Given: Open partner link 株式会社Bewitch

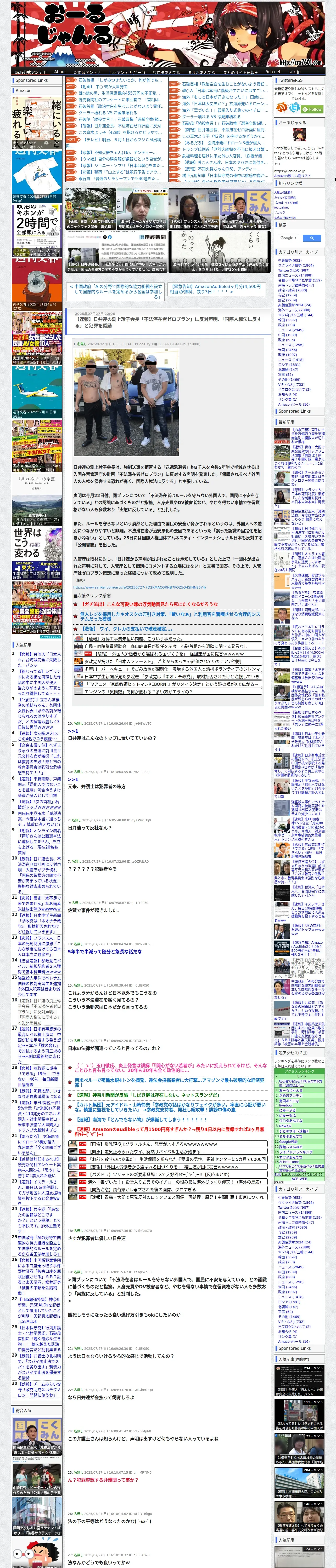Looking at the screenshot, I should click(x=284, y=217).
